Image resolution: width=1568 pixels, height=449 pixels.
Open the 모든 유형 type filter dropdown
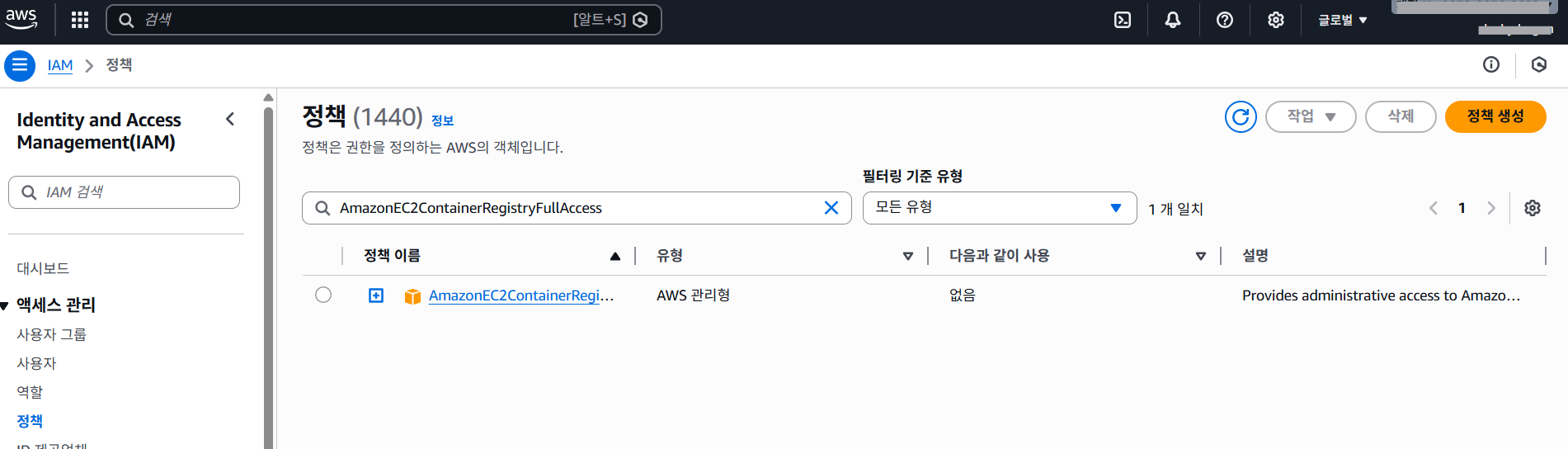point(1000,208)
